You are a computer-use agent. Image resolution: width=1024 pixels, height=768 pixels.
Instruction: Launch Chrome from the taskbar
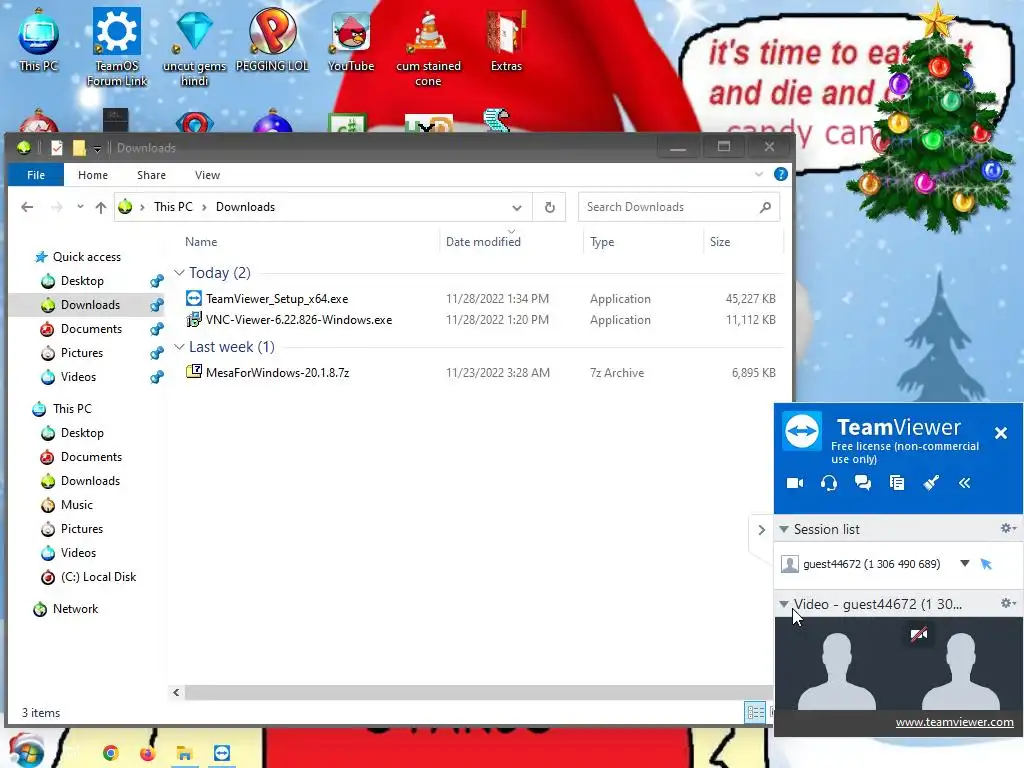point(110,753)
